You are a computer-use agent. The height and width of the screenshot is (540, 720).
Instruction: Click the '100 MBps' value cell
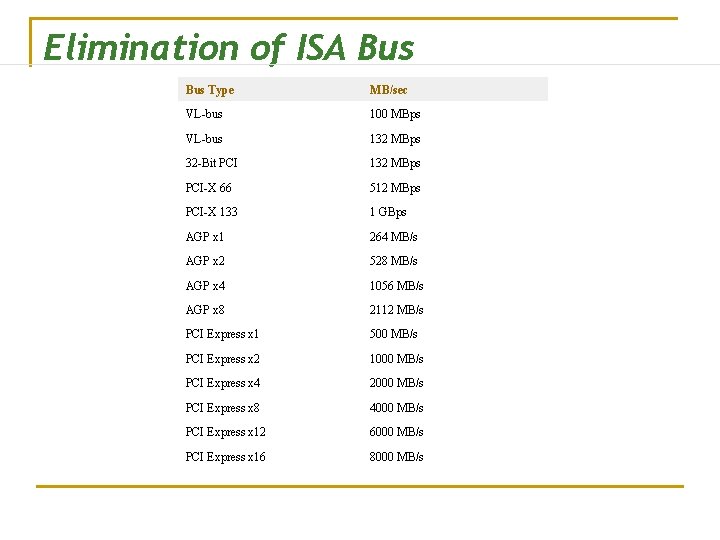point(395,114)
